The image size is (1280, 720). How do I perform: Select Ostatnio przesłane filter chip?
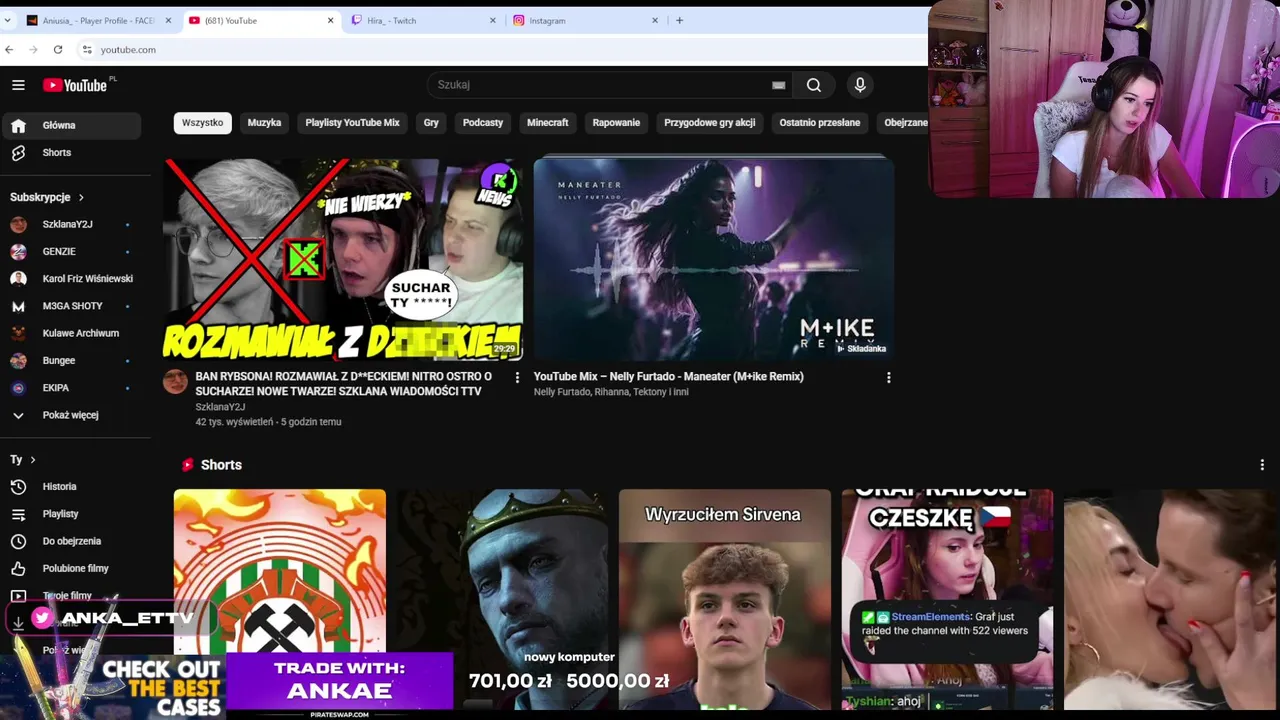coord(820,122)
